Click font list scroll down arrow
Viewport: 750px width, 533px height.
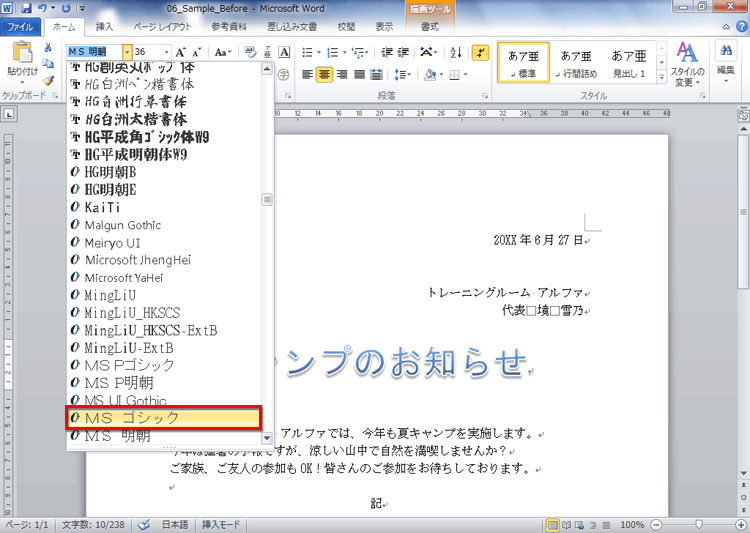[x=267, y=437]
